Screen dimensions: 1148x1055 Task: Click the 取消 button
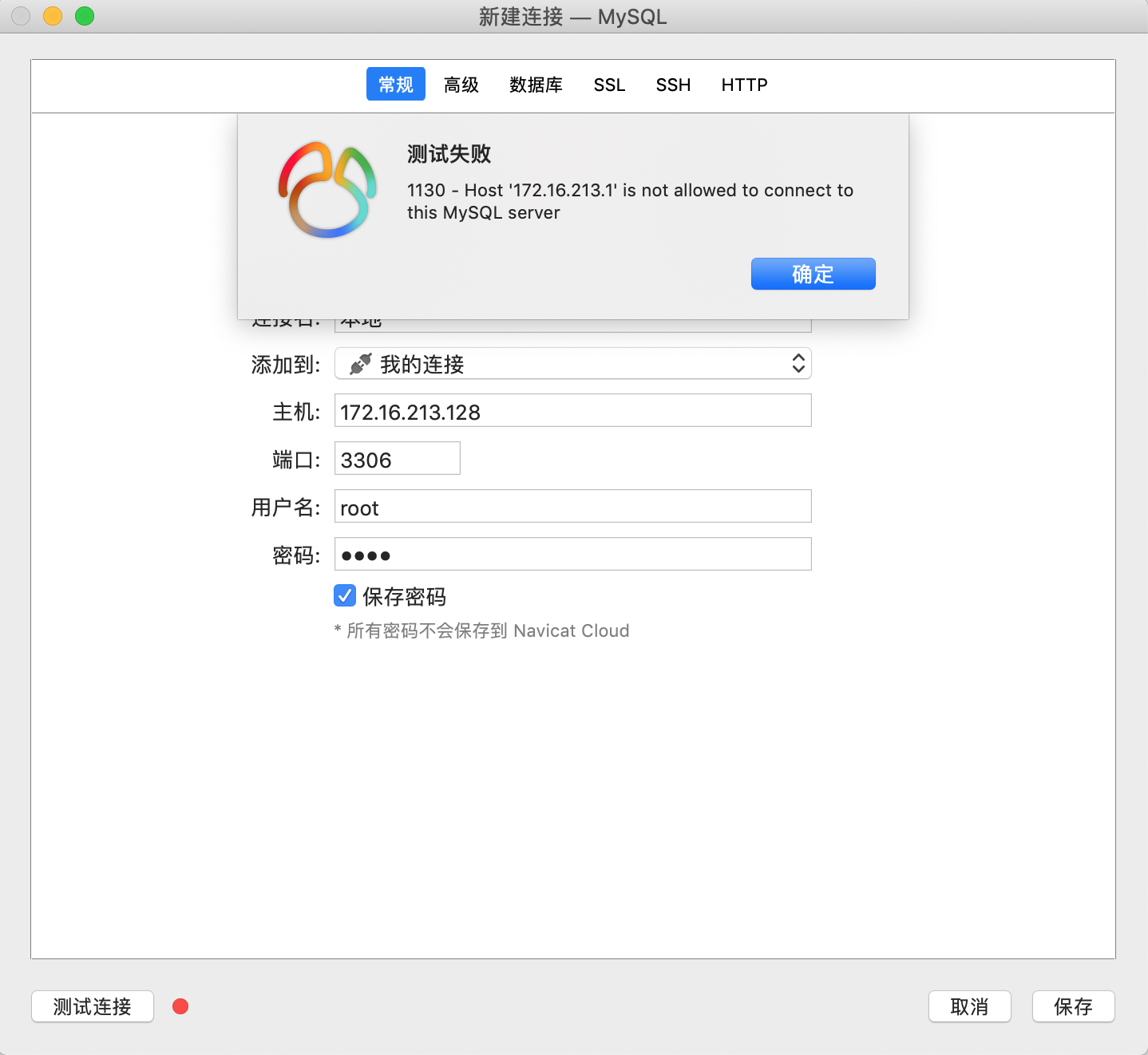[969, 1006]
